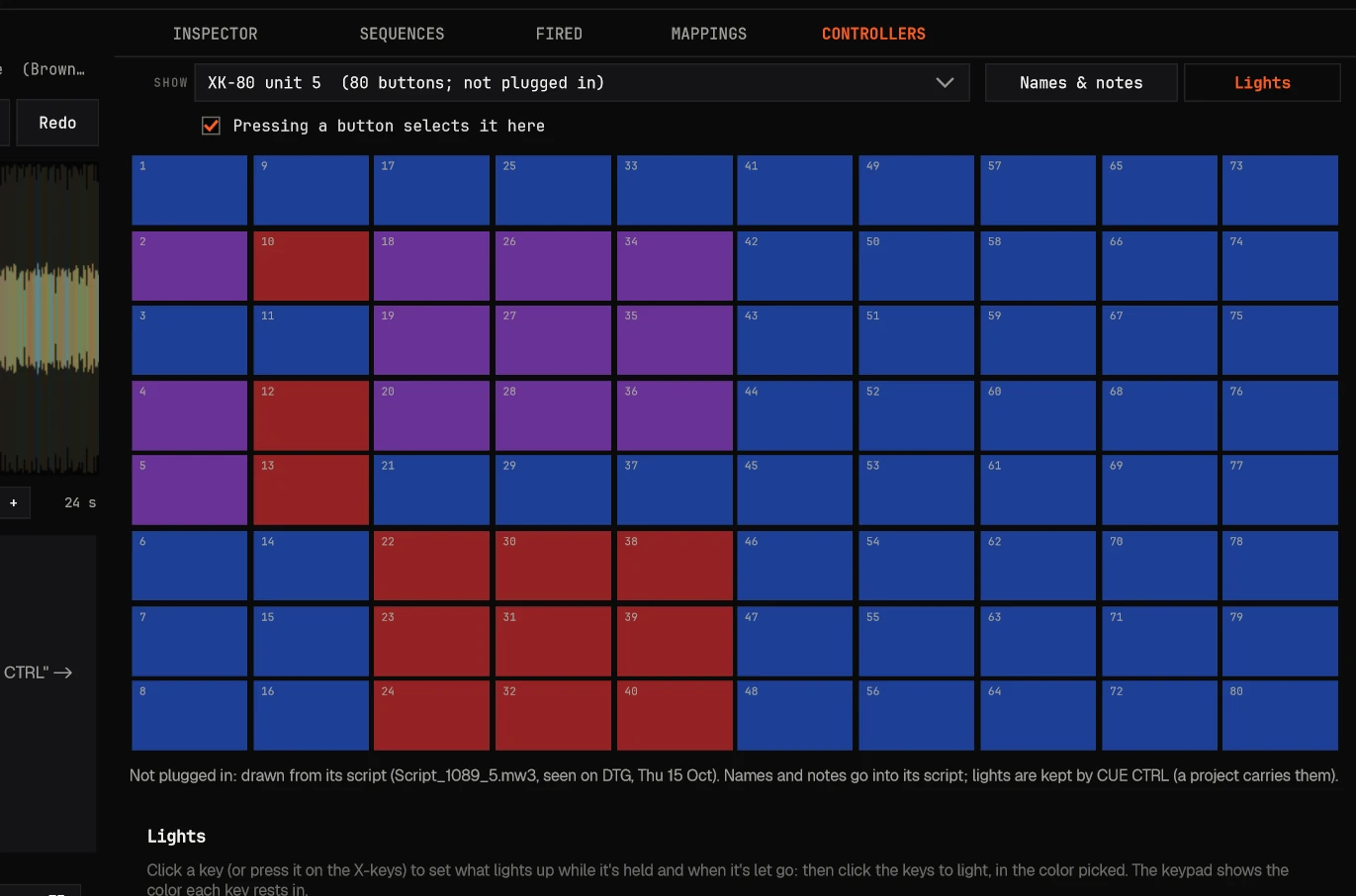Open the Inspector tab
The width and height of the screenshot is (1356, 896).
[215, 34]
